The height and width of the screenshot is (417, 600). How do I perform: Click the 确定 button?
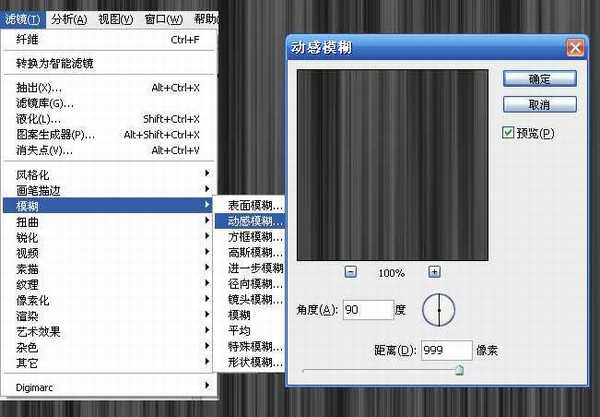[539, 78]
